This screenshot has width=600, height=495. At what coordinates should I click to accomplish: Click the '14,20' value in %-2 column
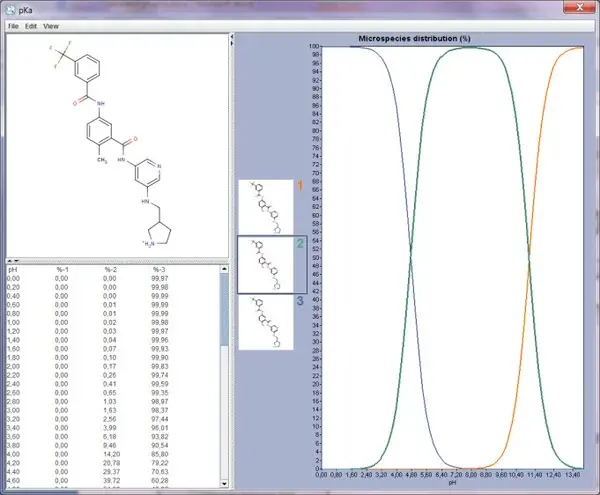click(x=111, y=454)
